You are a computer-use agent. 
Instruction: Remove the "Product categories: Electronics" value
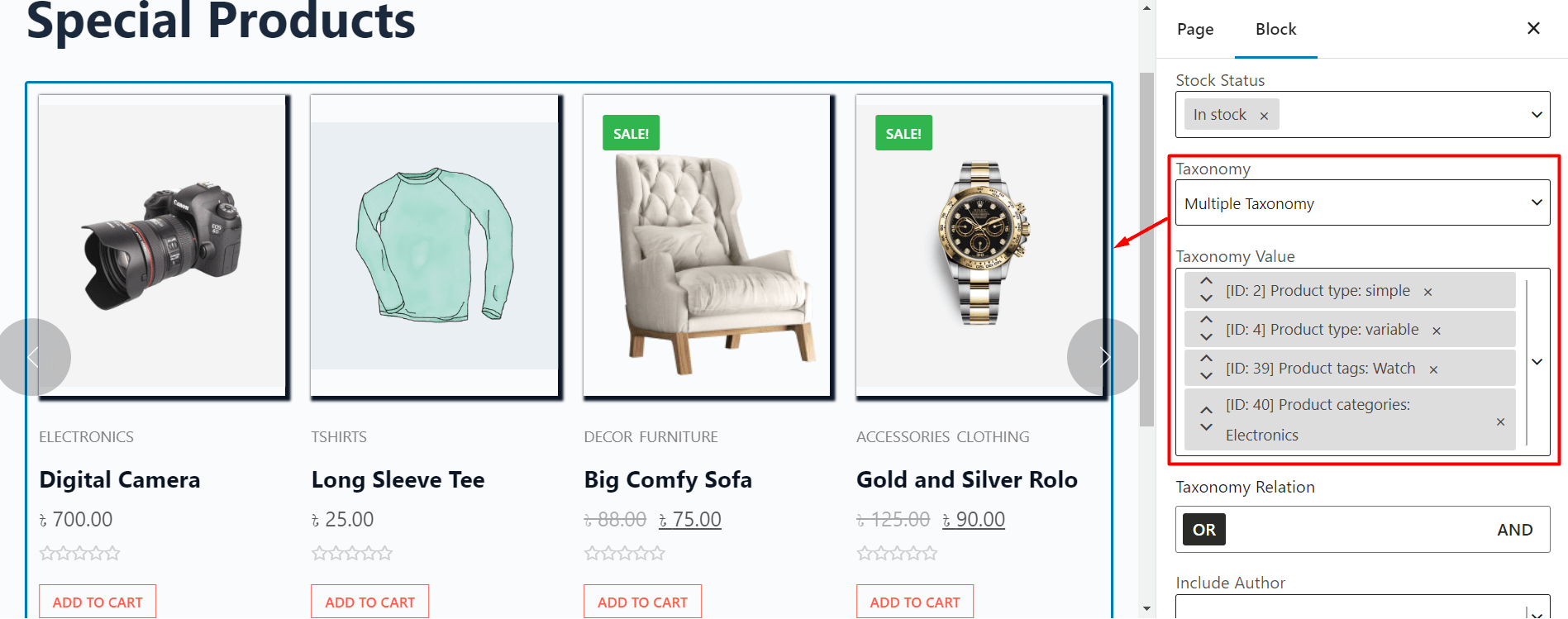point(1499,421)
